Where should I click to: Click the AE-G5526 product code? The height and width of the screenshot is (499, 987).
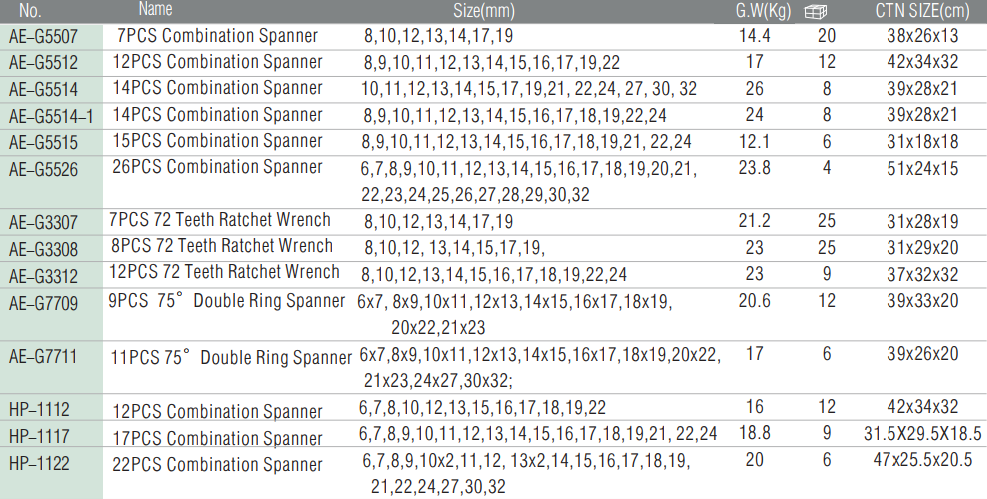point(43,169)
